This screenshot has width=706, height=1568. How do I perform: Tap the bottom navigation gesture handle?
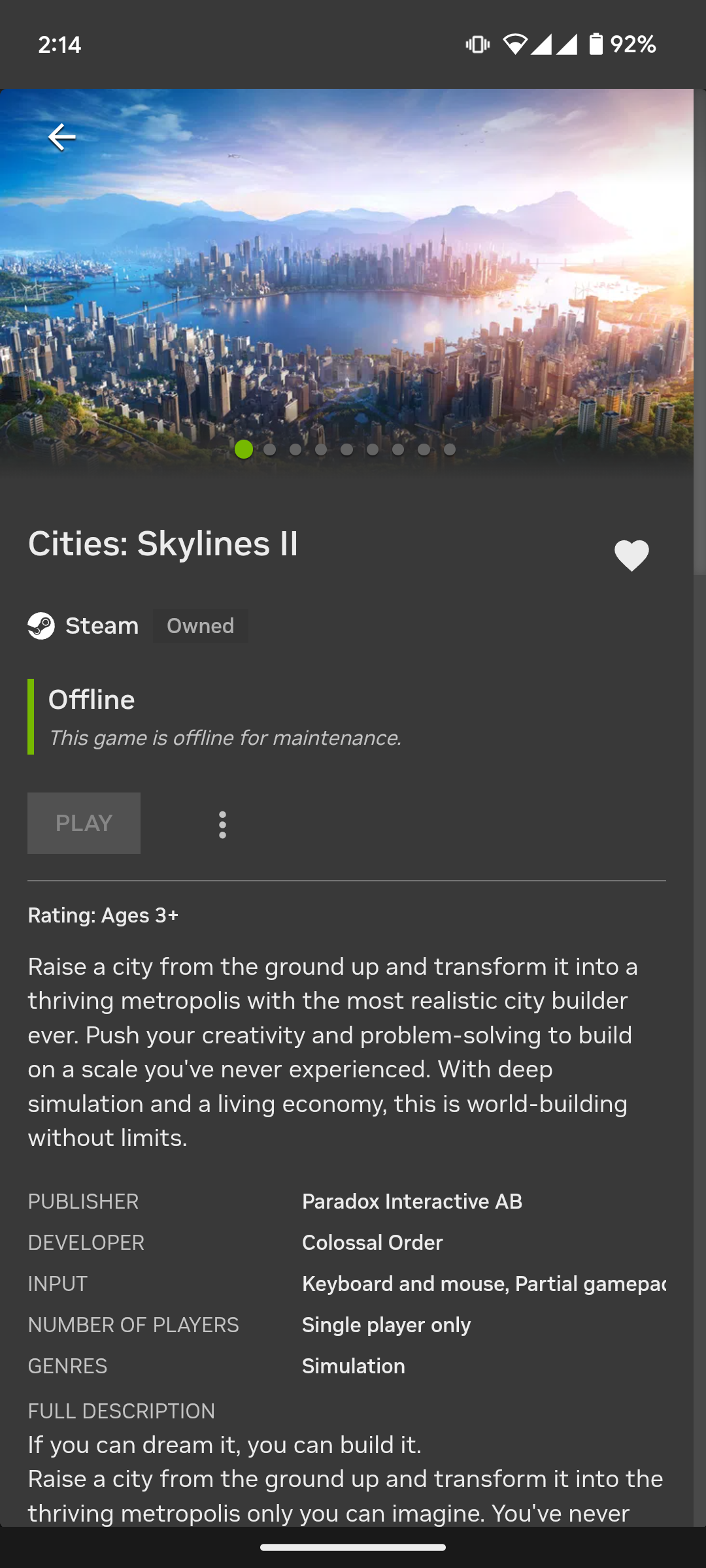(353, 1547)
